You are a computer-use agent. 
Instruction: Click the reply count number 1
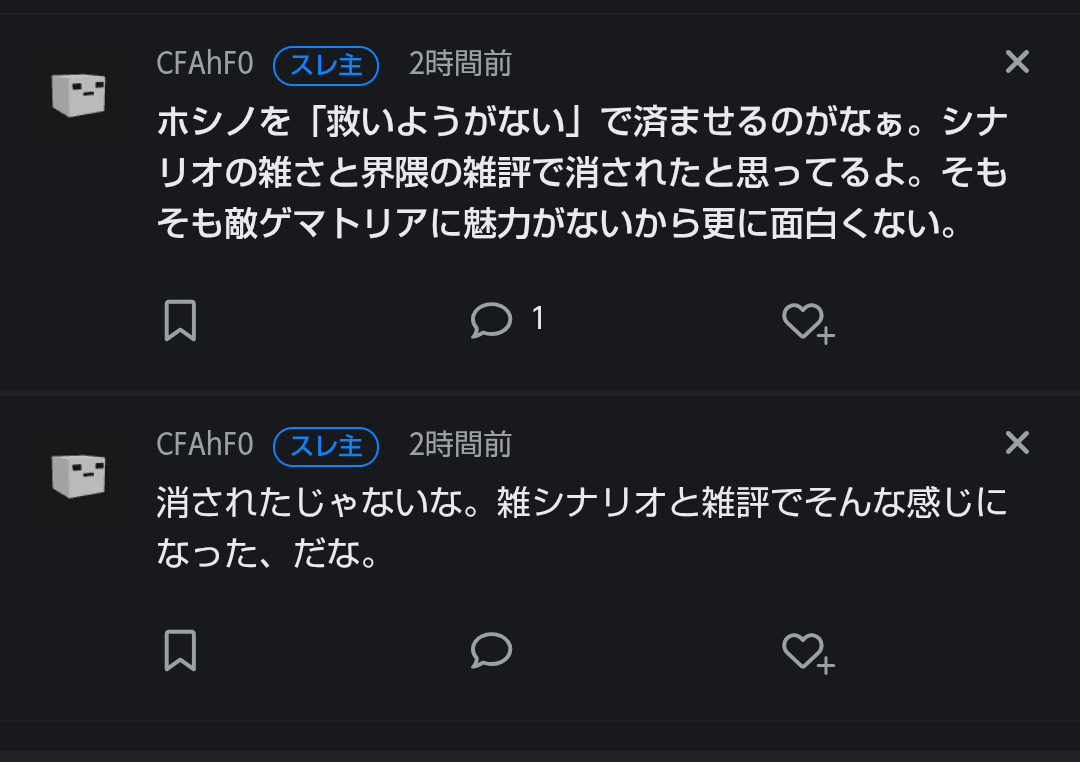(x=538, y=319)
